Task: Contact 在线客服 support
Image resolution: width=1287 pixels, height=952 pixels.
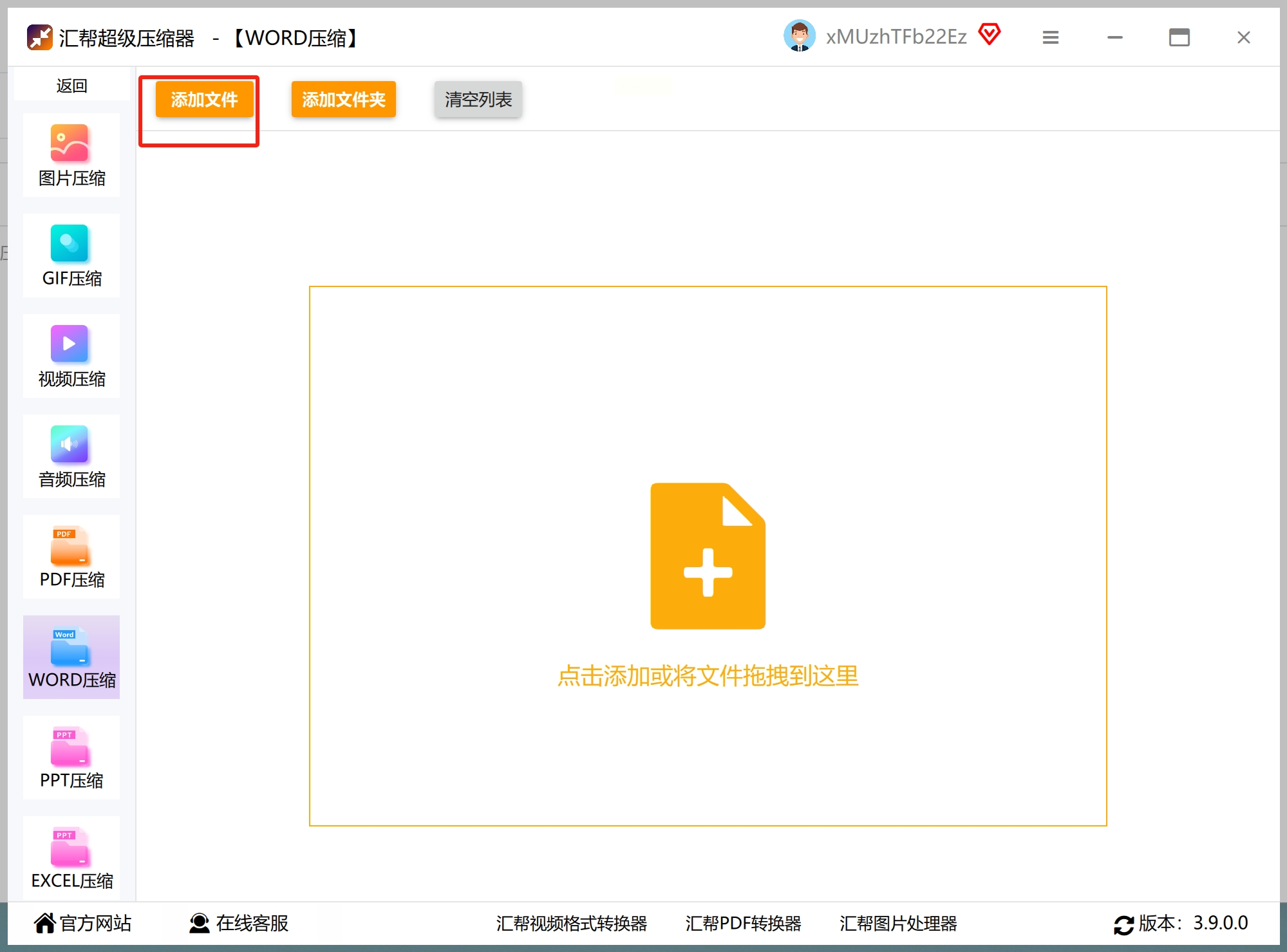Action: click(239, 923)
